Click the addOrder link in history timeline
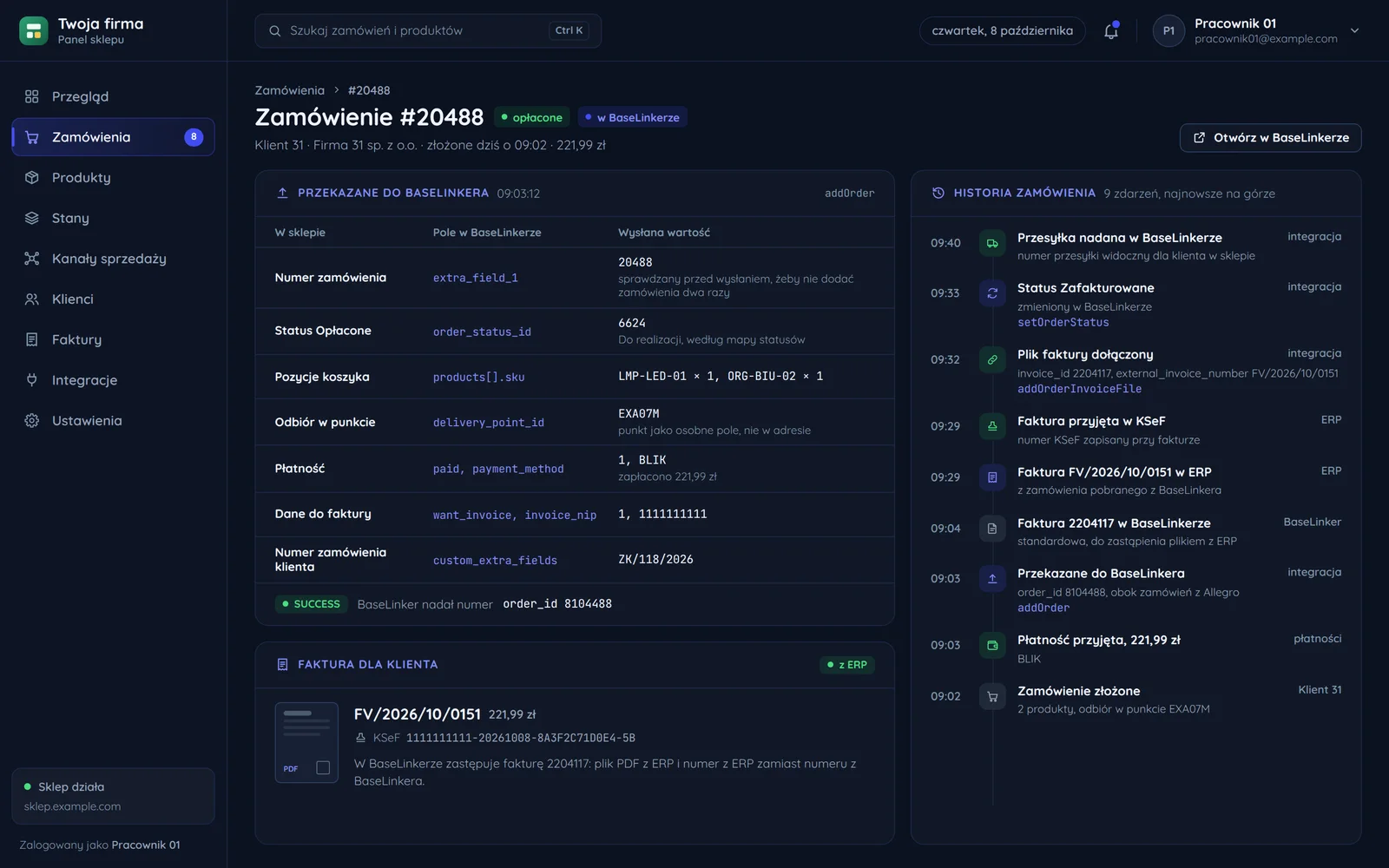The height and width of the screenshot is (868, 1389). [x=1043, y=608]
